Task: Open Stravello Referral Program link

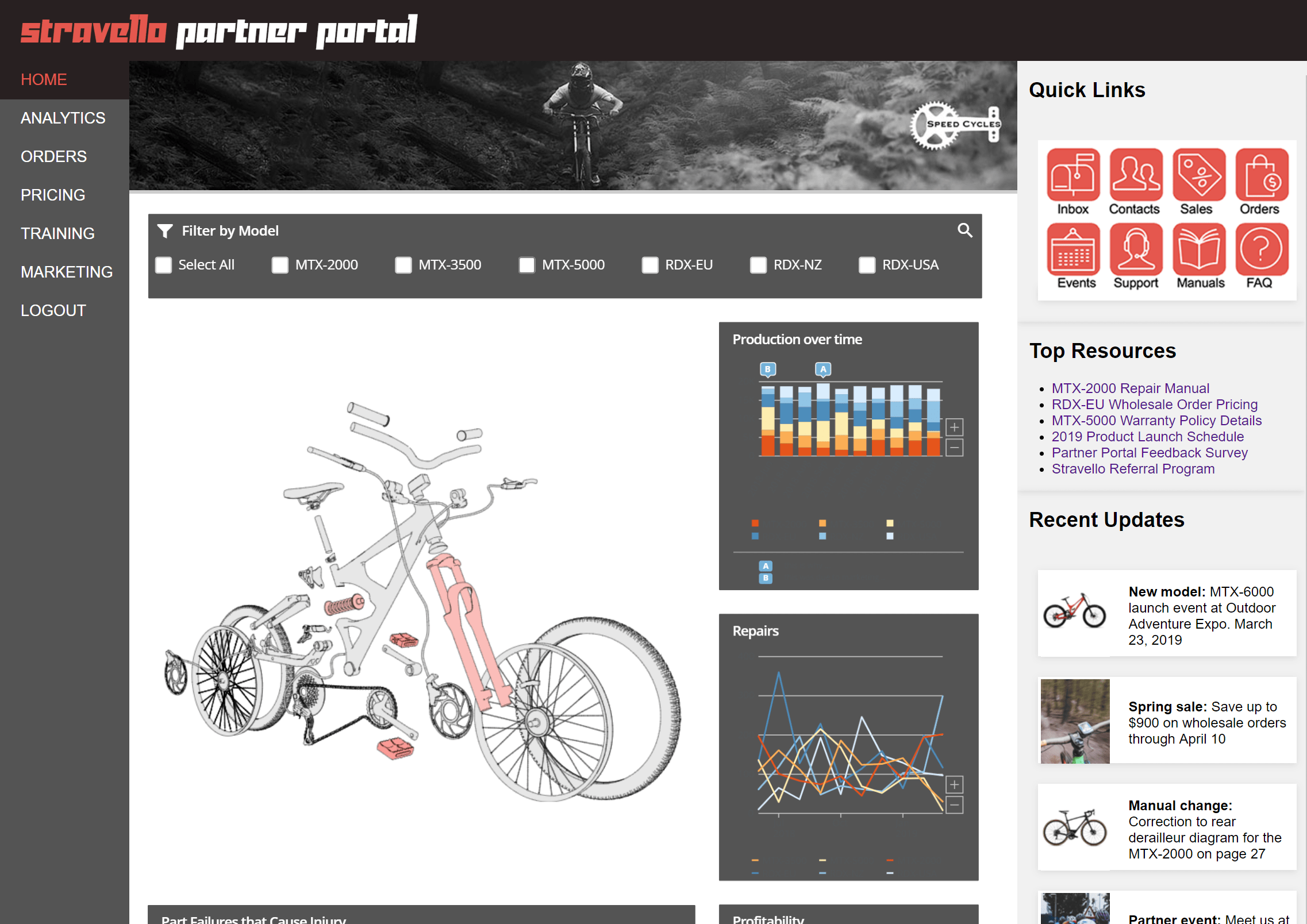Action: 1133,469
